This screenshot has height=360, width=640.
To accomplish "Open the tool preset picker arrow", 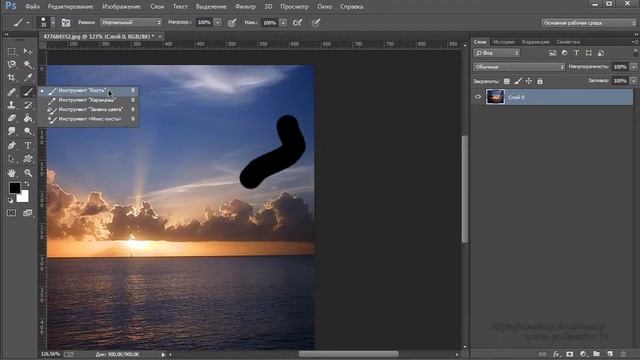I will point(28,23).
